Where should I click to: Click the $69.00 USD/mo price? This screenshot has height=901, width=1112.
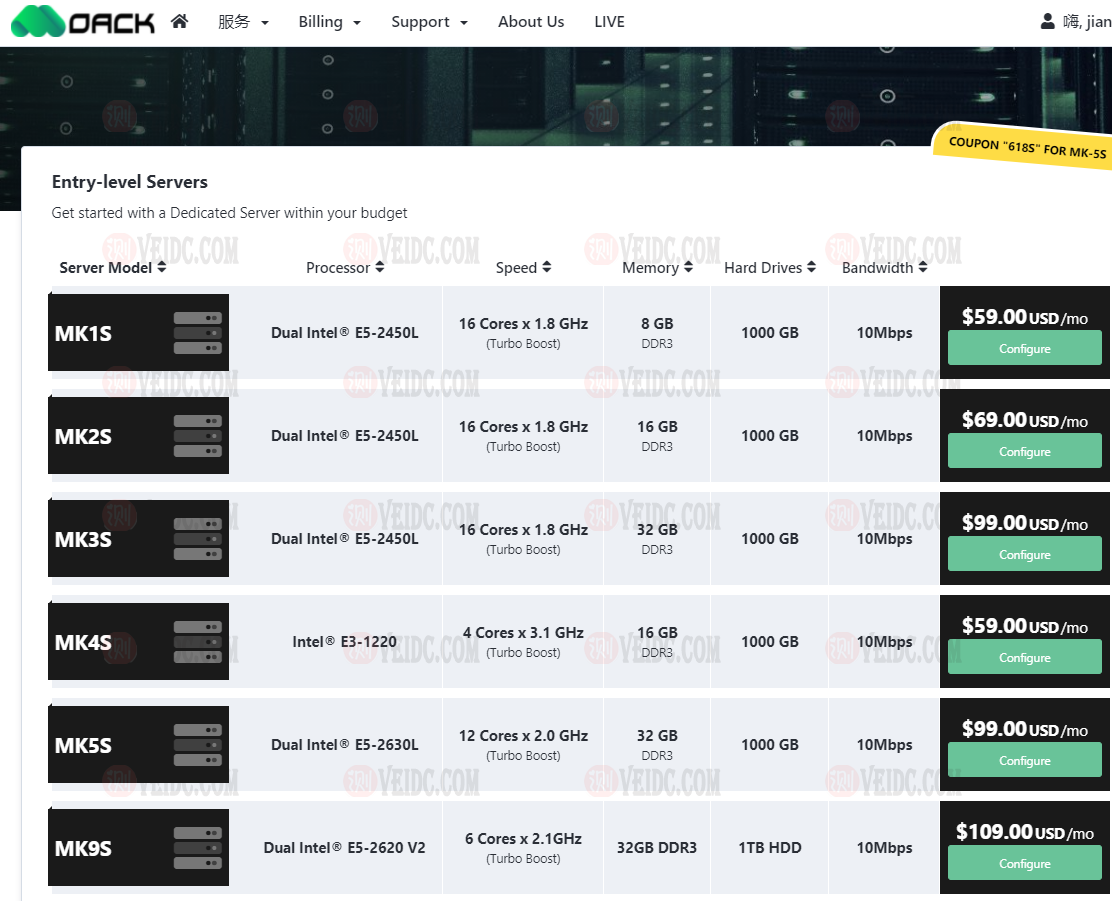pos(1024,420)
